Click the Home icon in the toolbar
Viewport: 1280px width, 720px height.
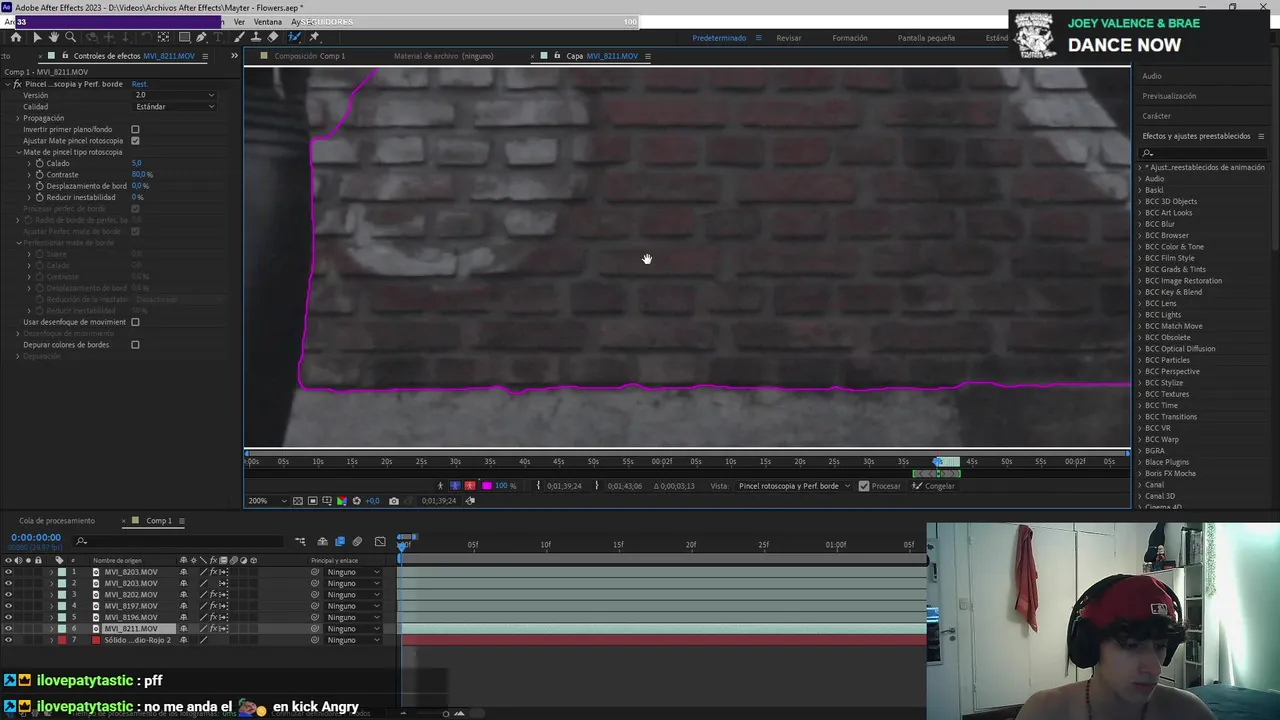[16, 37]
